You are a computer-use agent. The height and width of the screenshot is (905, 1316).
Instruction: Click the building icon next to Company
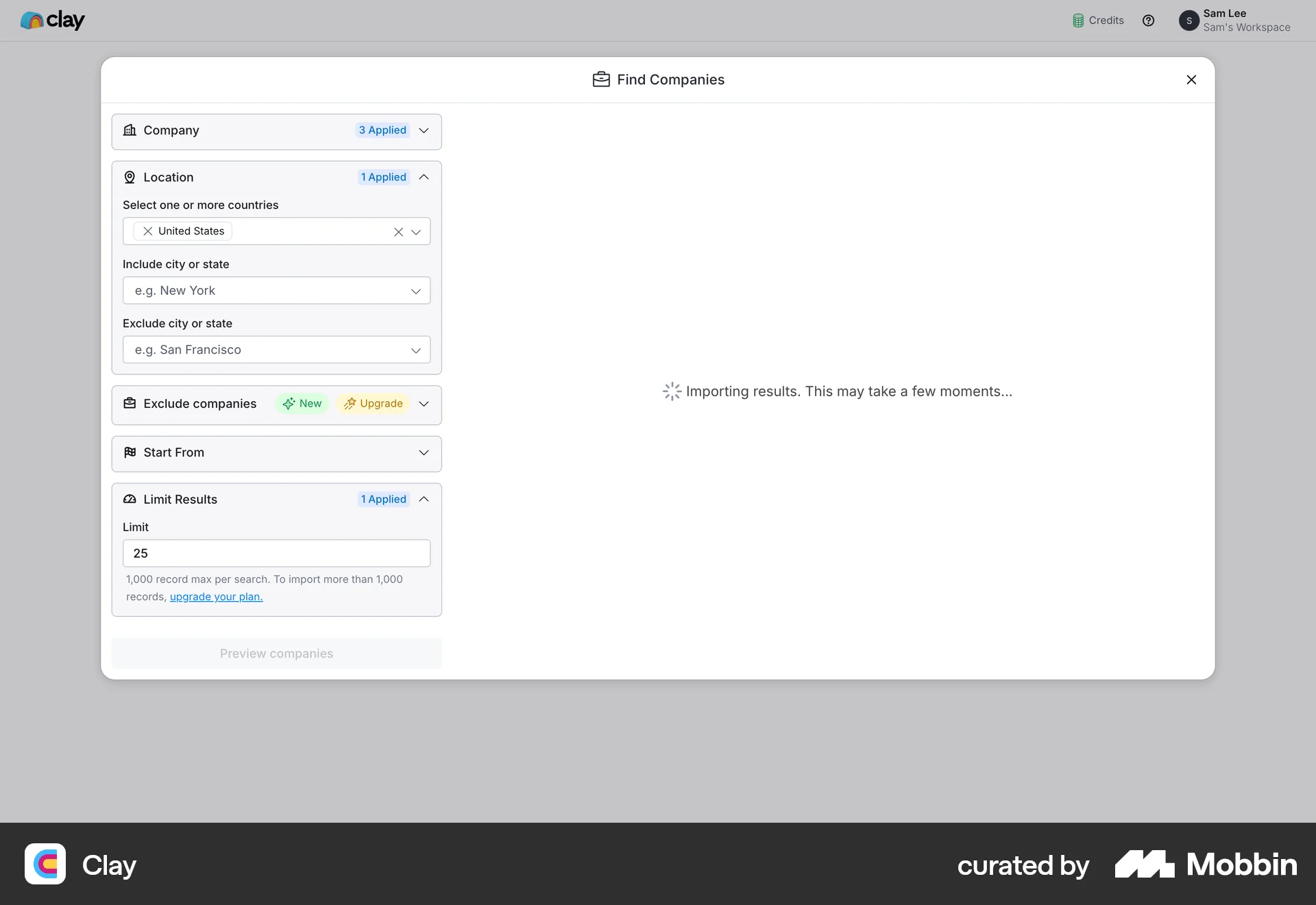pyautogui.click(x=129, y=130)
